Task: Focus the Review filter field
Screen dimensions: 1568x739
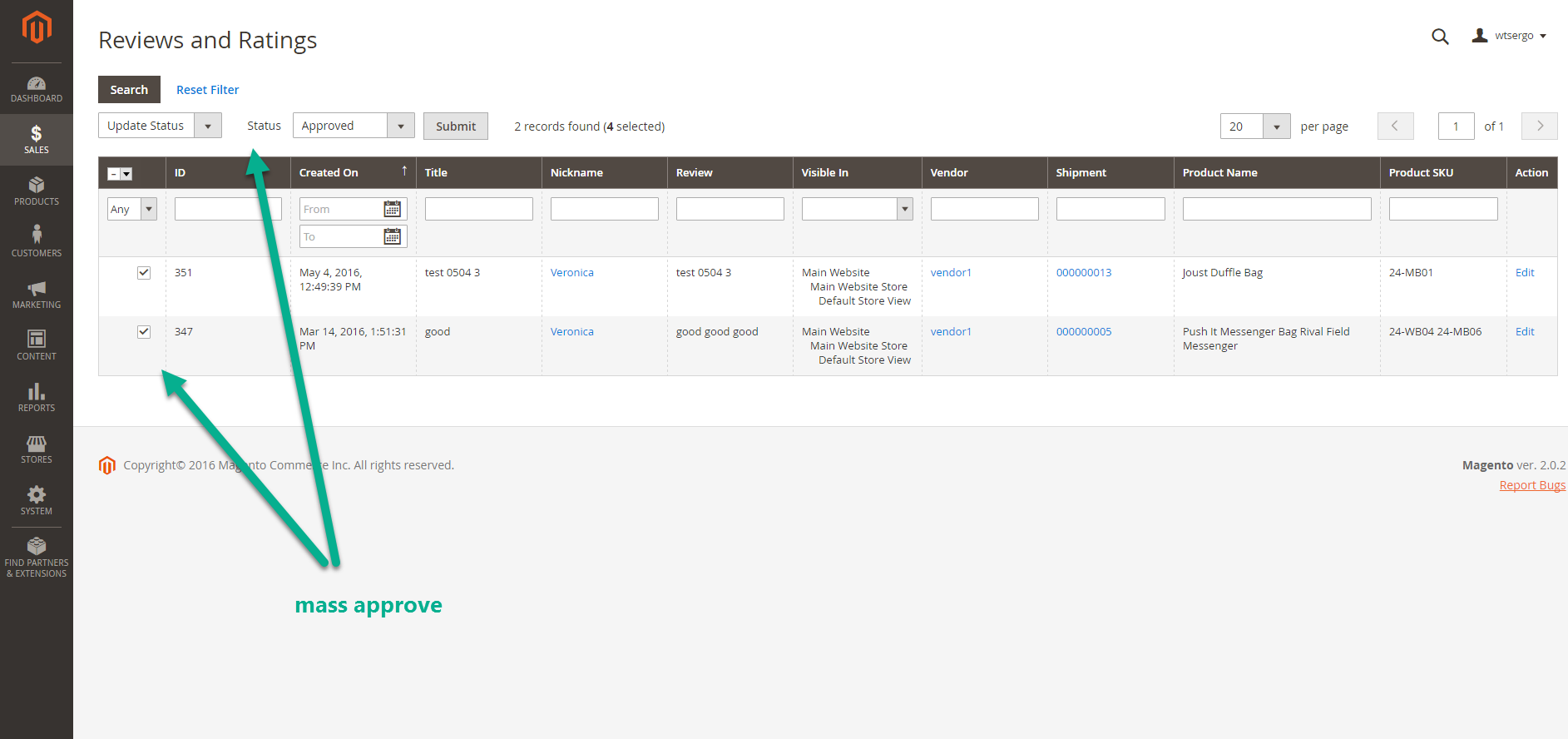Action: (x=730, y=209)
